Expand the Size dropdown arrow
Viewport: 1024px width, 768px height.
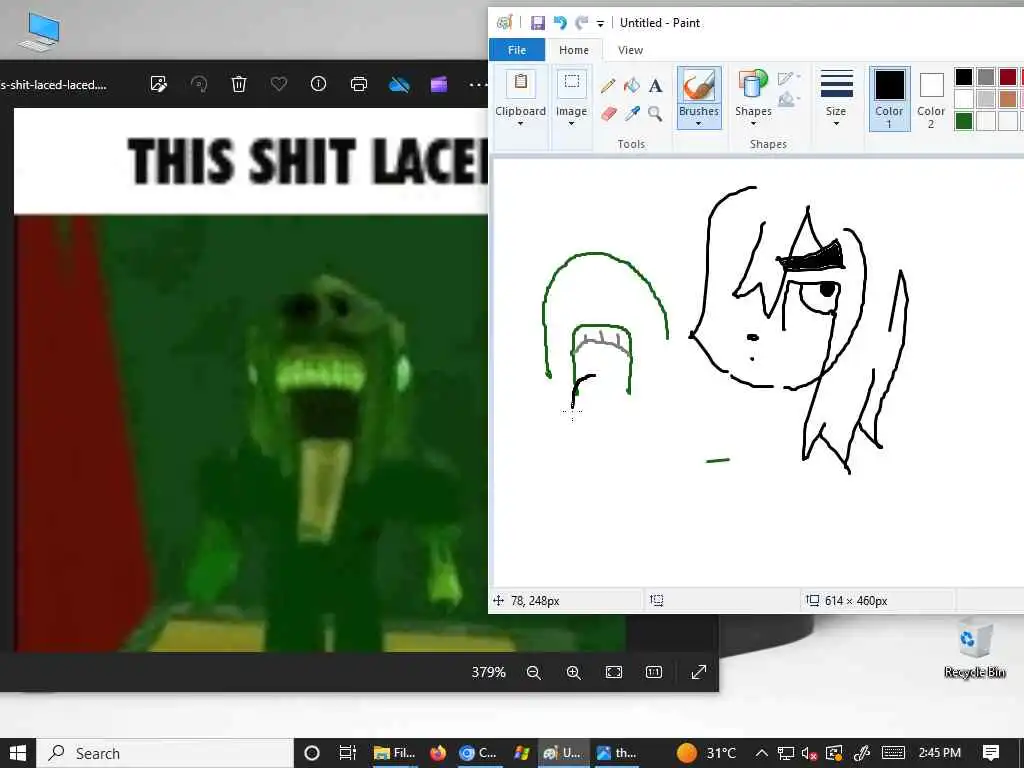836,123
